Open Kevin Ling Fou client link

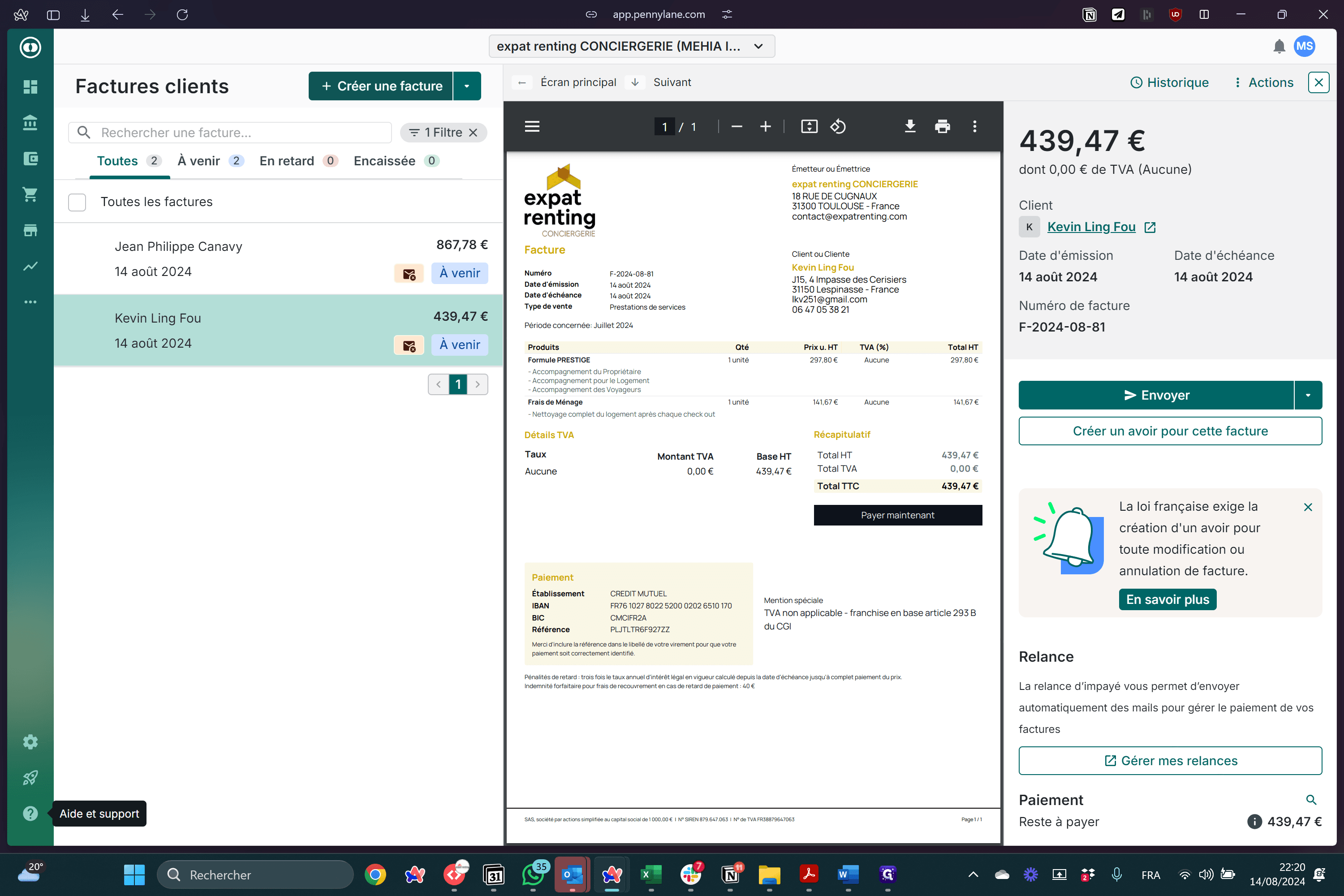click(x=1091, y=227)
